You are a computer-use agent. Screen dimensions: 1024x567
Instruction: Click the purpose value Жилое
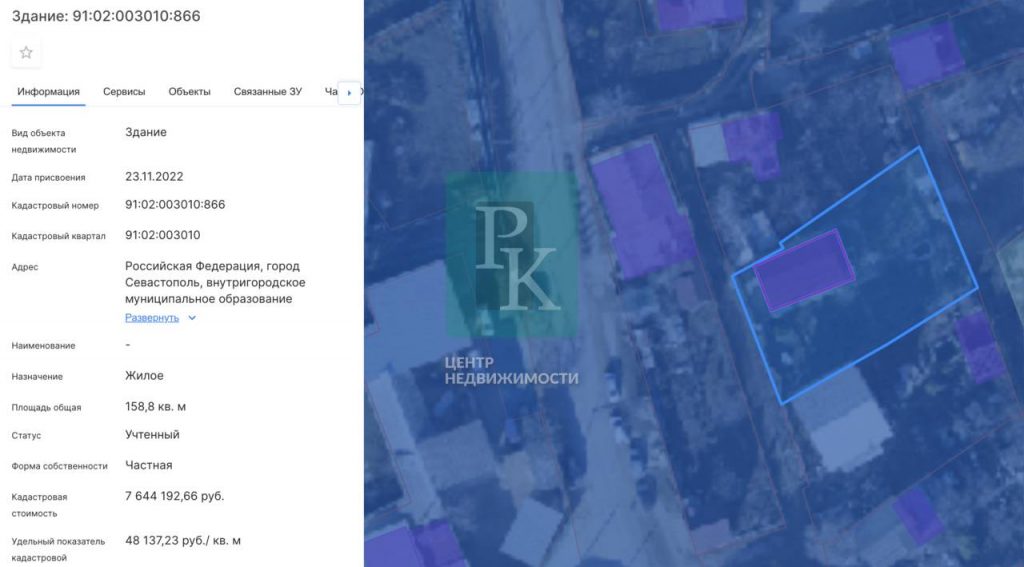144,376
